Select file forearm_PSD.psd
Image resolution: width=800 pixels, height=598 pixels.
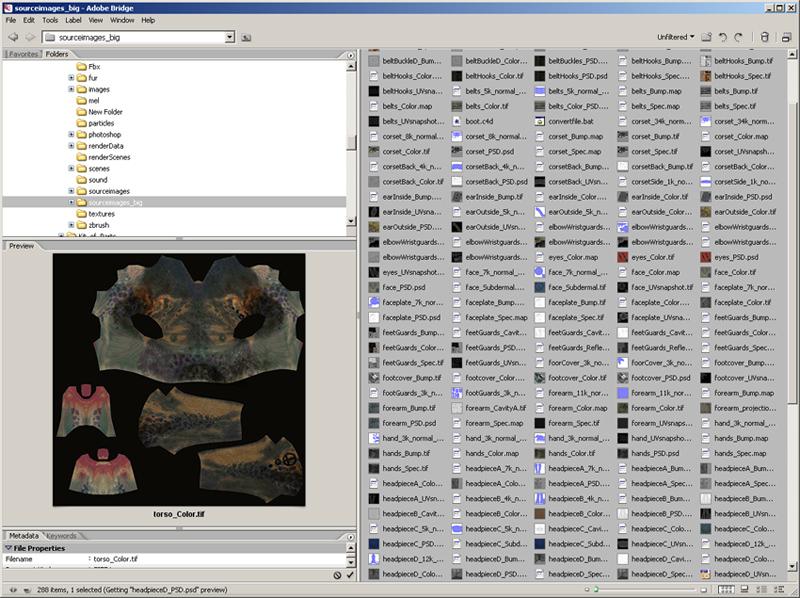point(409,423)
